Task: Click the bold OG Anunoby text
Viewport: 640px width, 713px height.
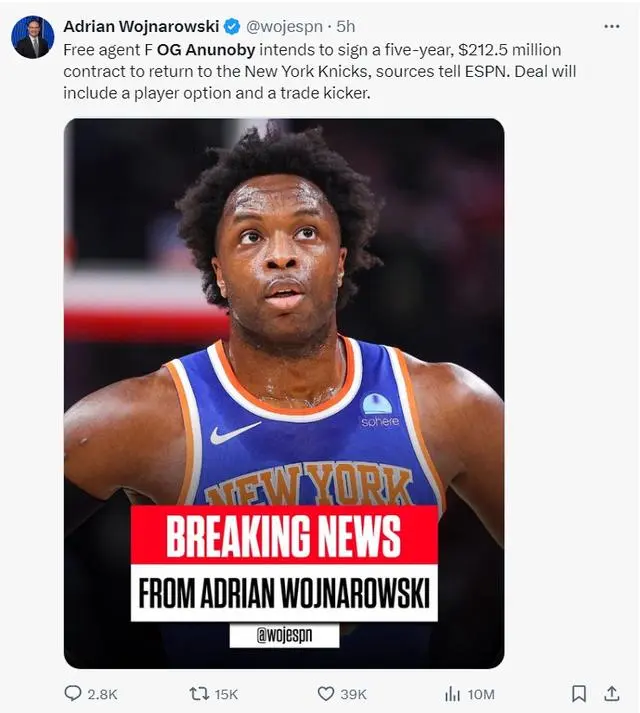Action: (x=206, y=50)
